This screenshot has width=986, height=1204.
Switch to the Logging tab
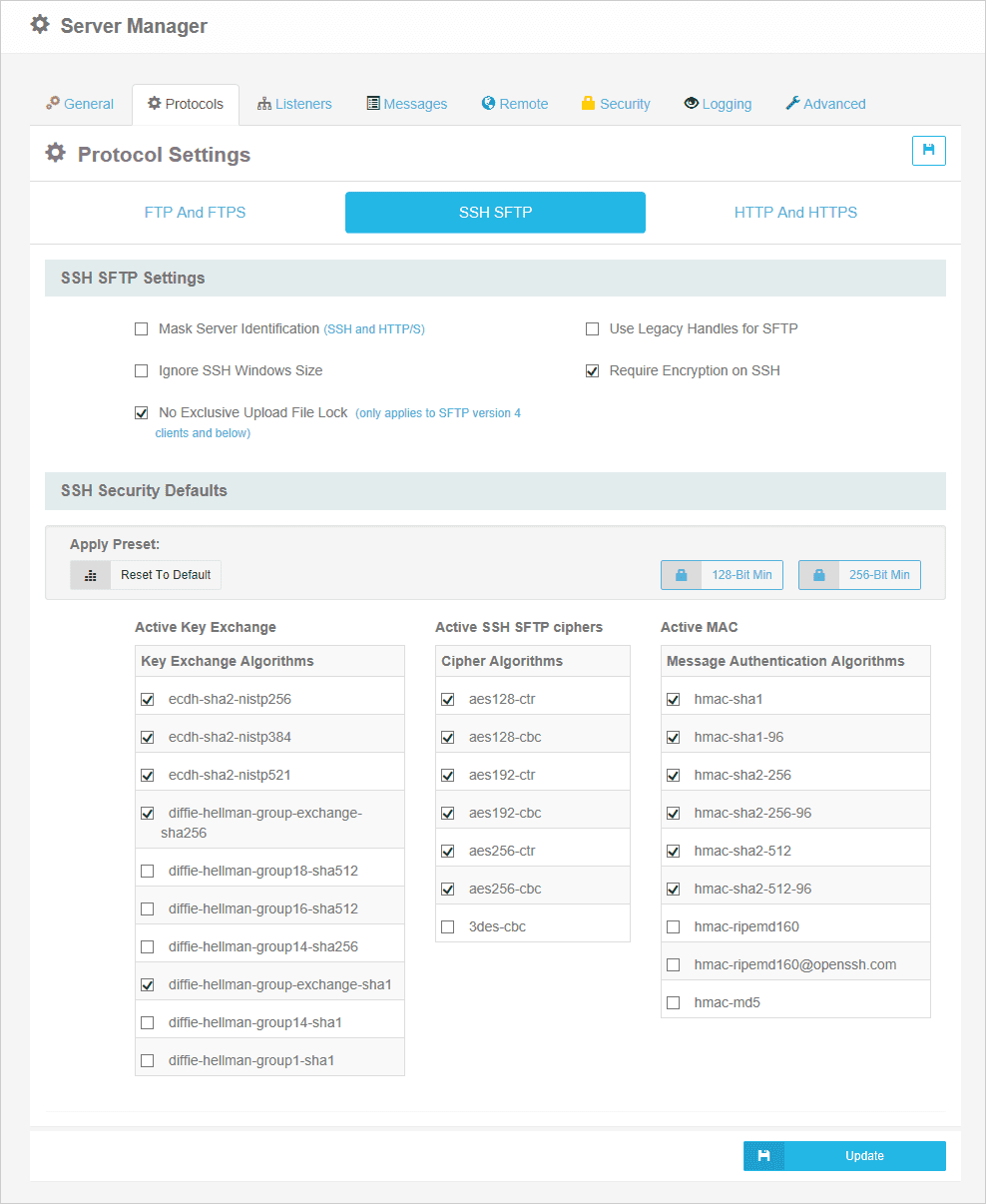pos(718,104)
